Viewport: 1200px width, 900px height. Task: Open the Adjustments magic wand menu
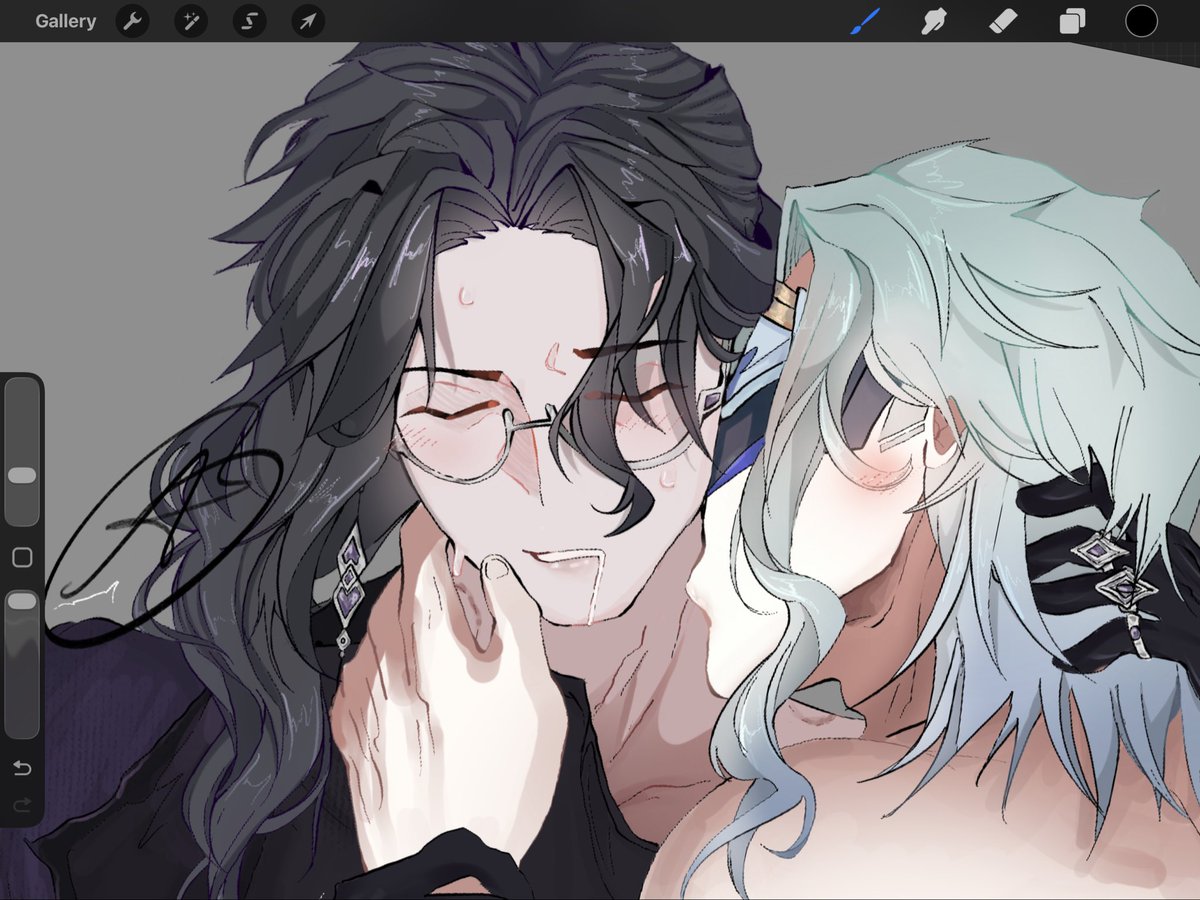pyautogui.click(x=190, y=21)
